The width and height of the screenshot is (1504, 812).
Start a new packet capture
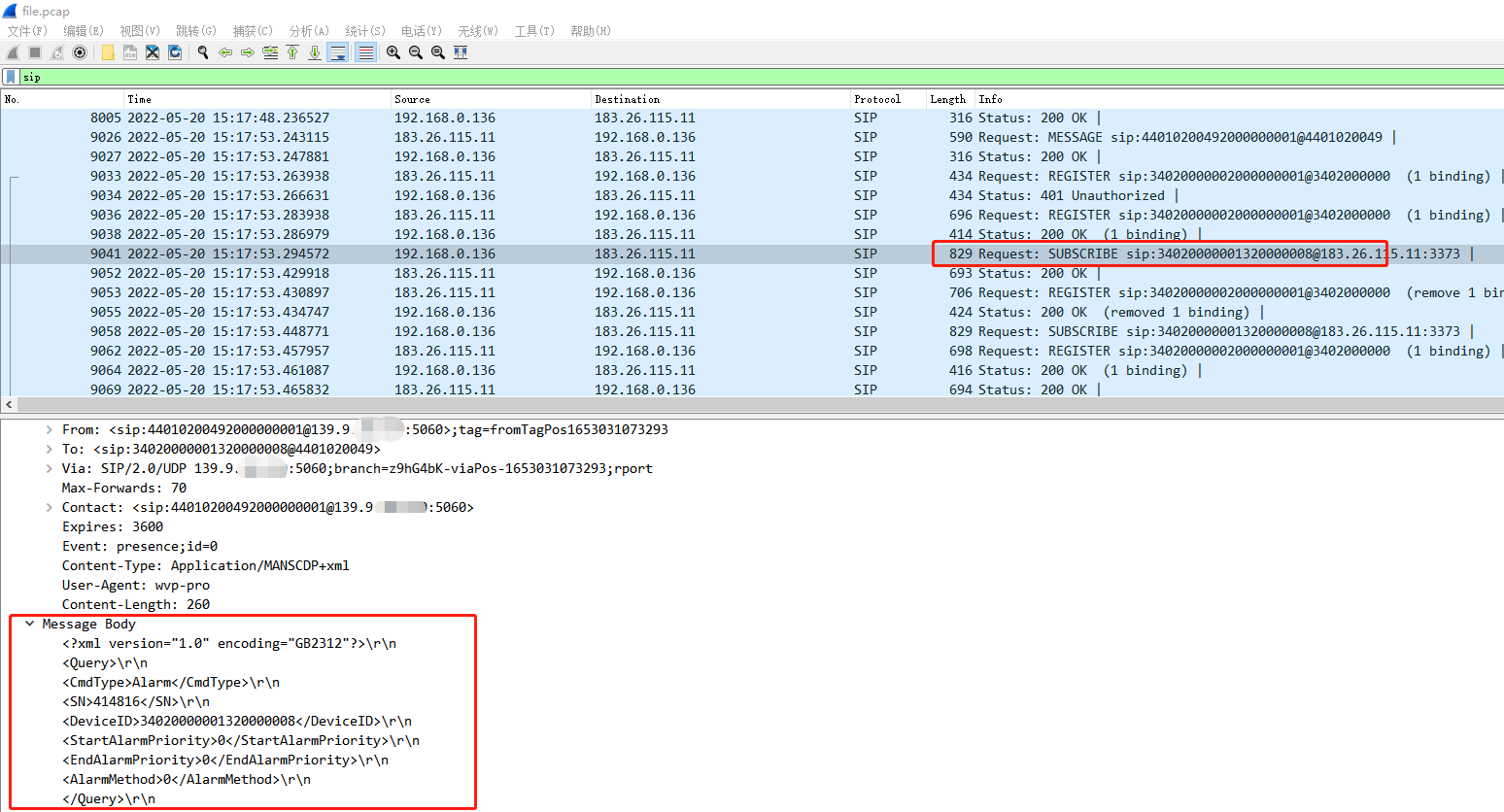(x=11, y=52)
